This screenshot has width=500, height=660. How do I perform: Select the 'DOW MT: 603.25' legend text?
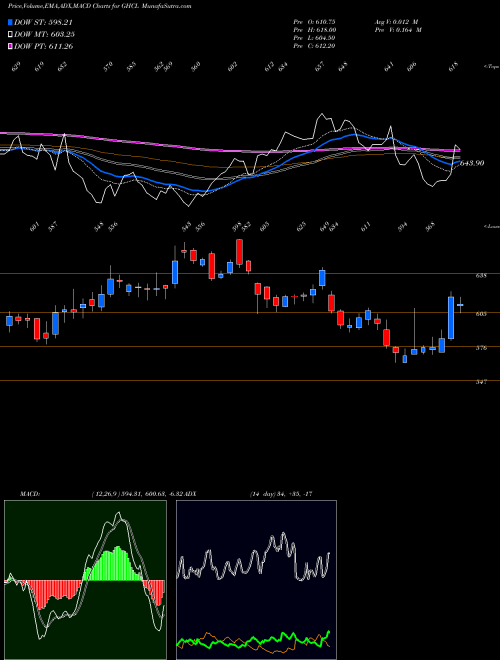tap(45, 35)
